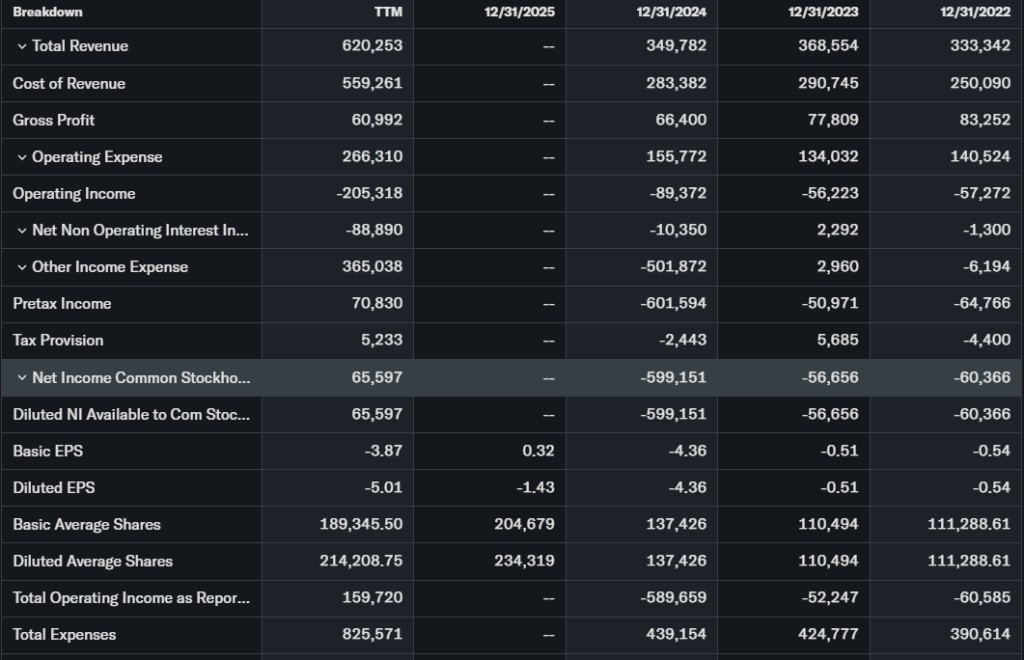Select the TTM column header
The height and width of the screenshot is (660, 1024).
coord(387,12)
